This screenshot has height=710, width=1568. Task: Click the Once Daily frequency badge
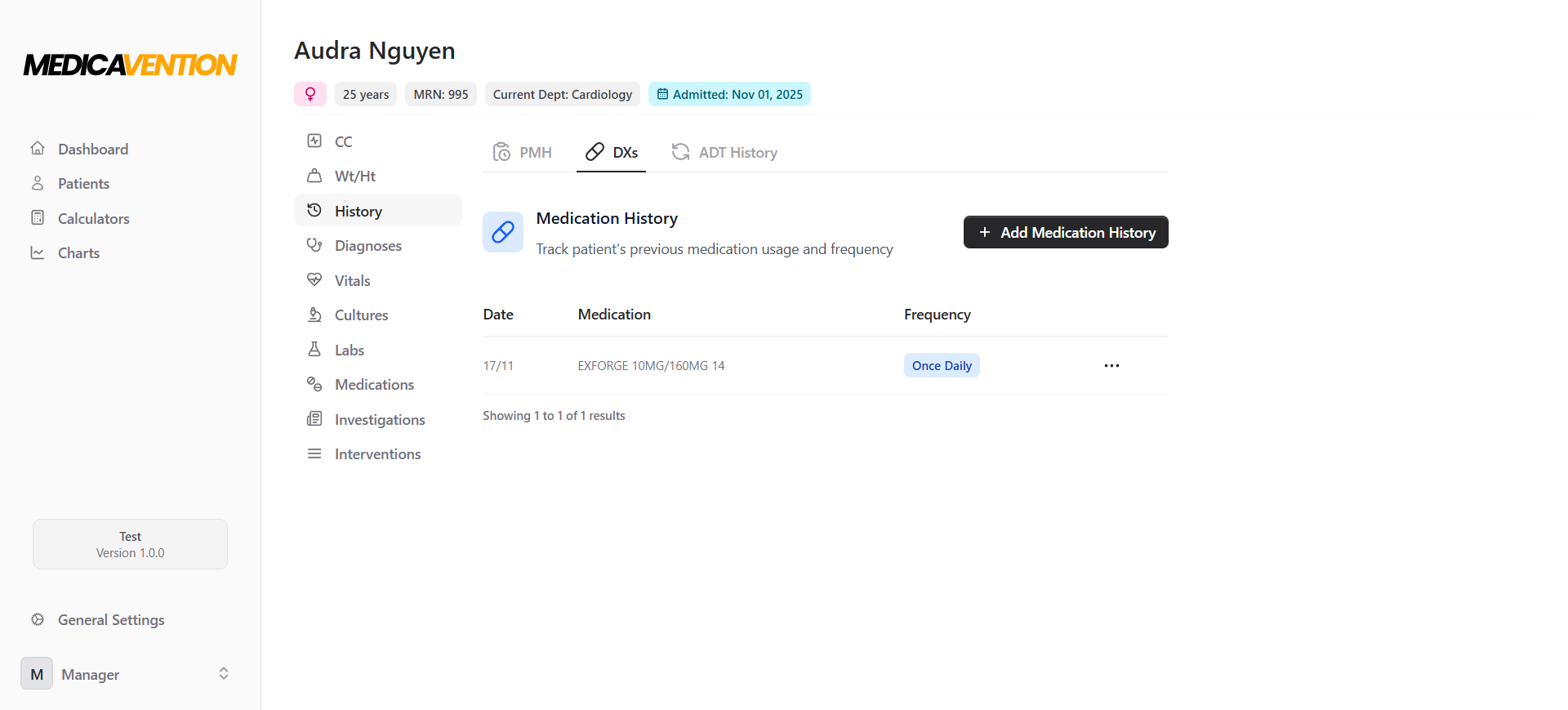click(942, 365)
